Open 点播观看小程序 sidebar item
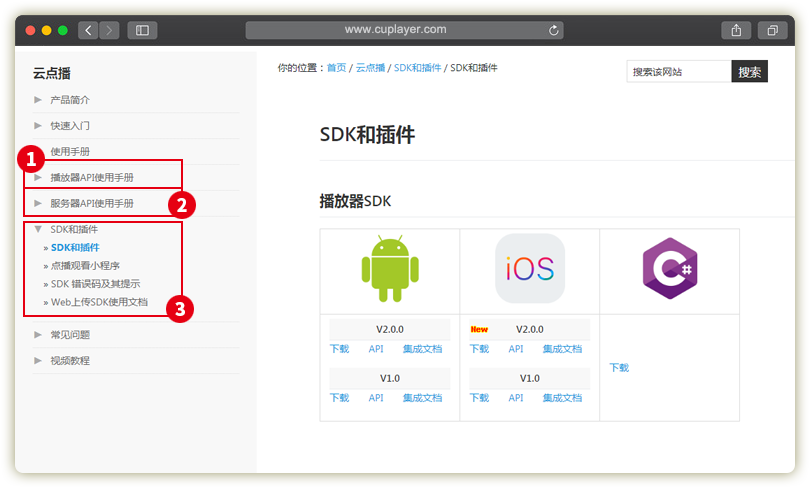Viewport: 810px width, 488px height. point(84,265)
